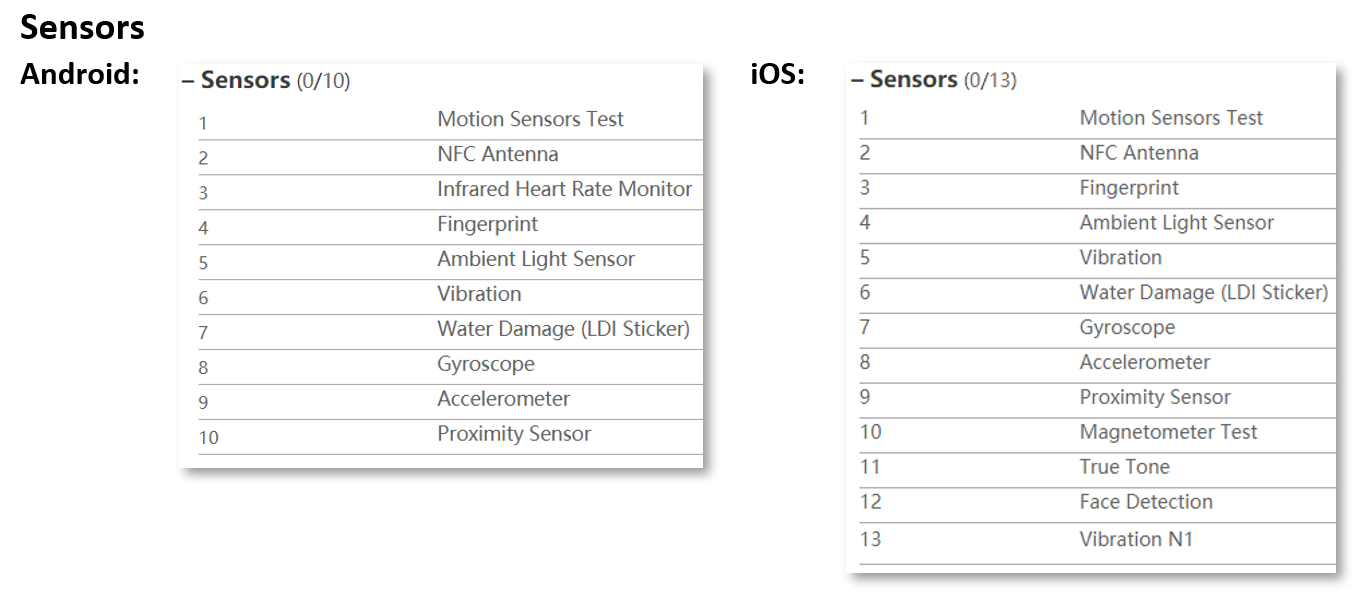1364x595 pixels.
Task: Select Android Proximity Sensor row number 10
Action: [x=450, y=437]
